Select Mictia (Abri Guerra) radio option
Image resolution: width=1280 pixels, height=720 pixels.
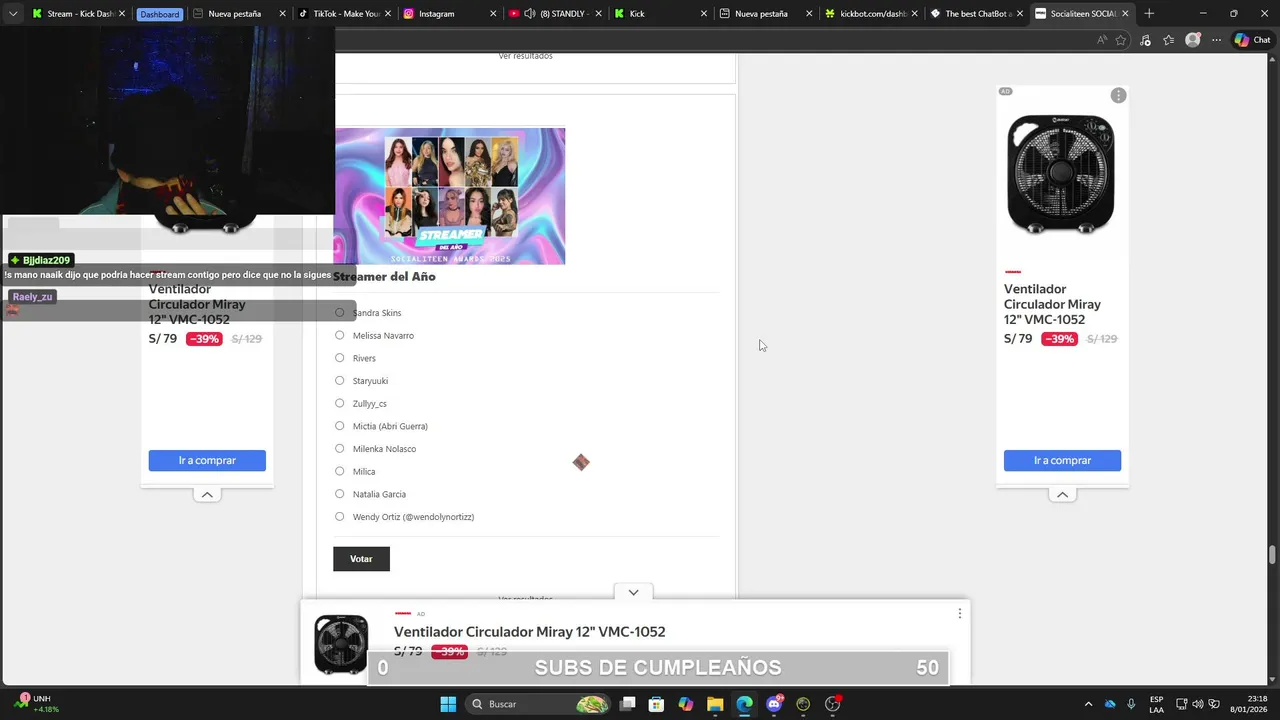point(339,426)
